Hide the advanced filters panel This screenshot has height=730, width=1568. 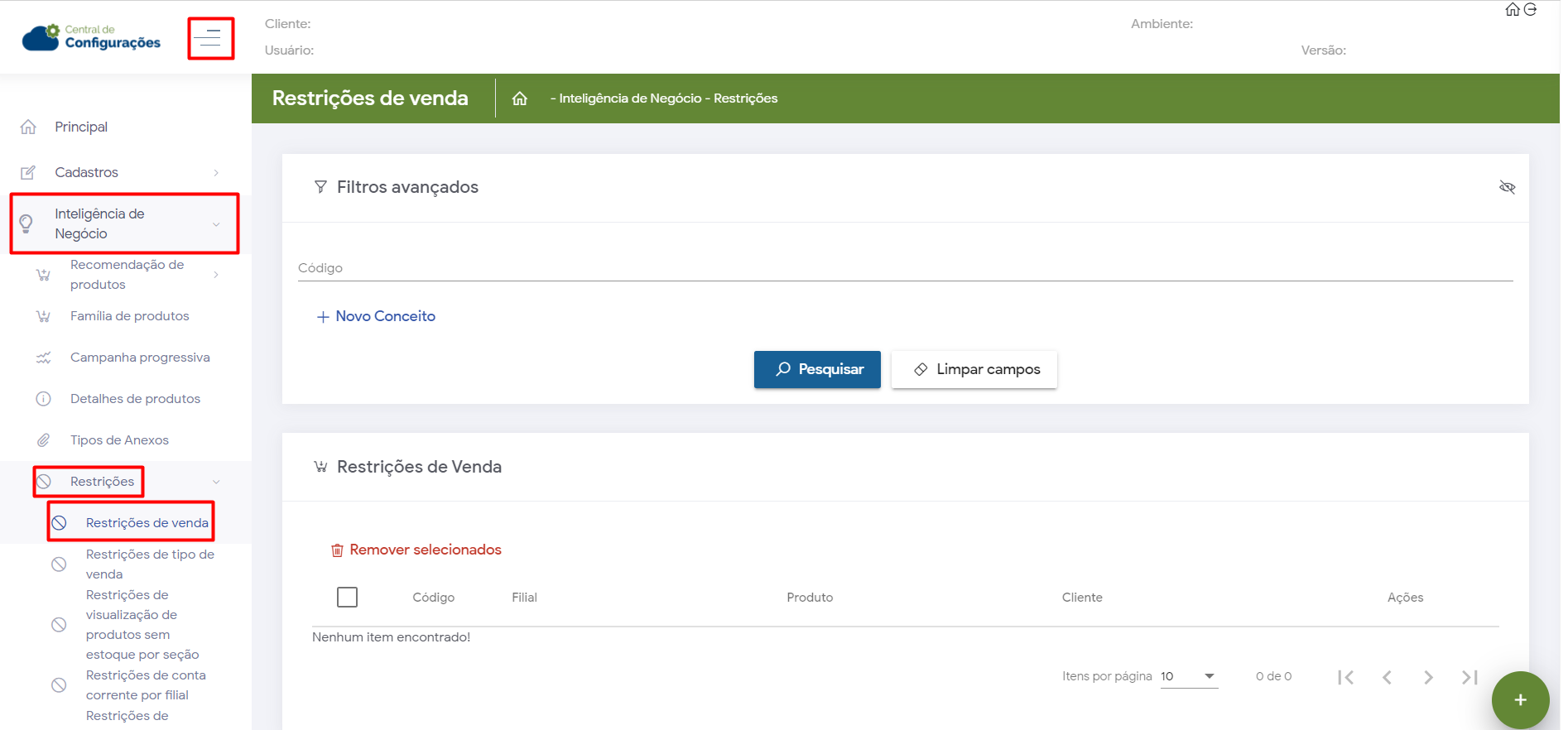(1507, 187)
